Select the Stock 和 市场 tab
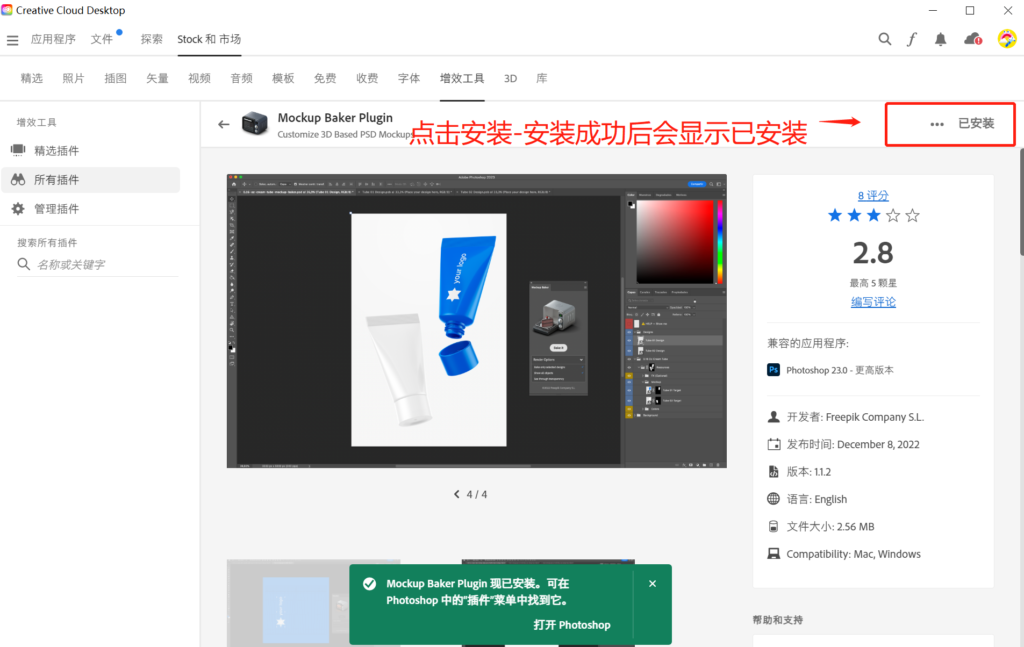Screen dimensions: 1024x647 point(209,39)
